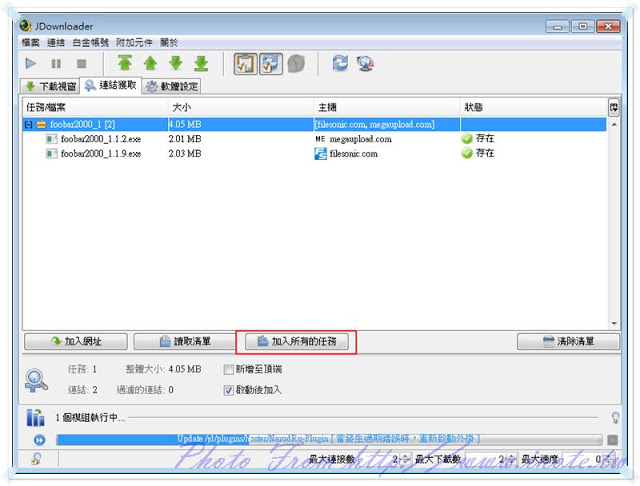Open the 連結 menu

pyautogui.click(x=56, y=42)
